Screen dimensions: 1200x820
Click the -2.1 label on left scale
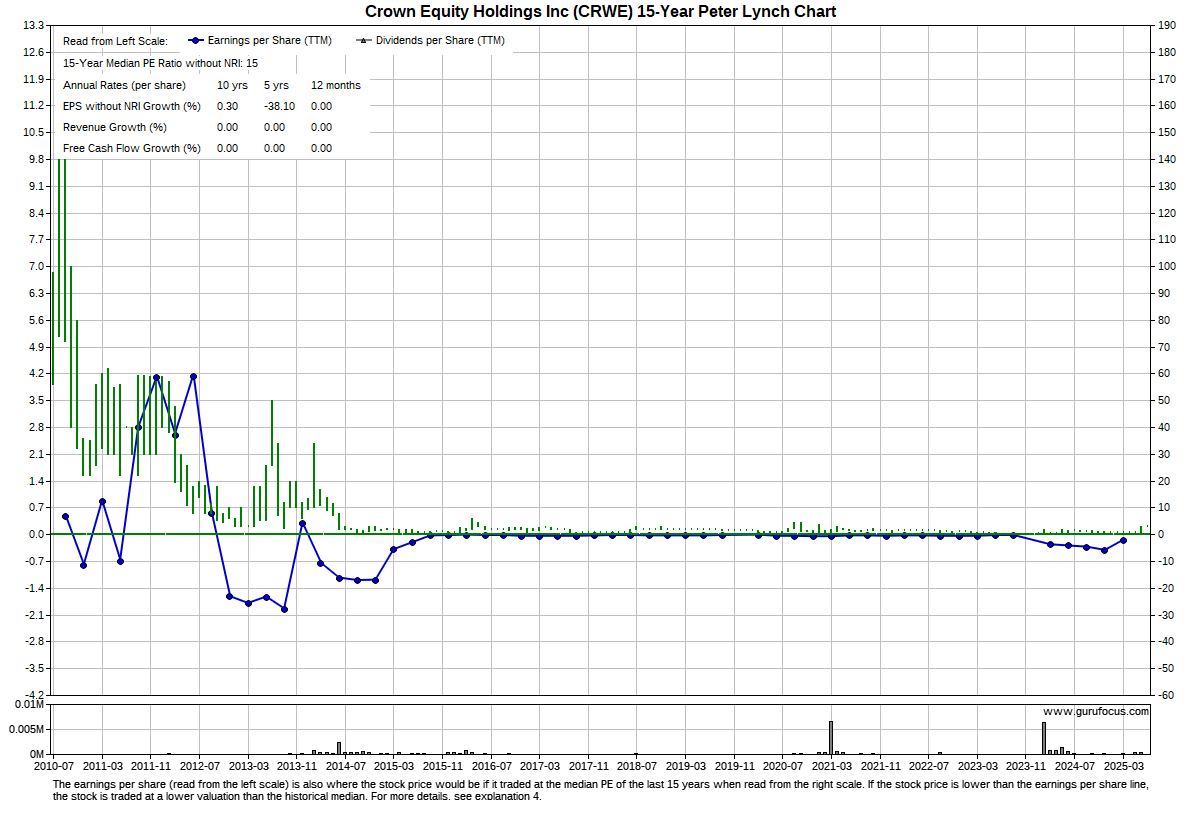click(x=36, y=614)
